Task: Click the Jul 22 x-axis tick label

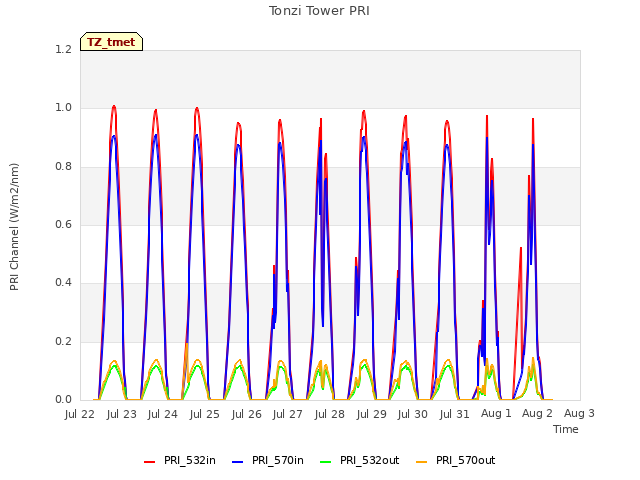Action: tap(80, 414)
